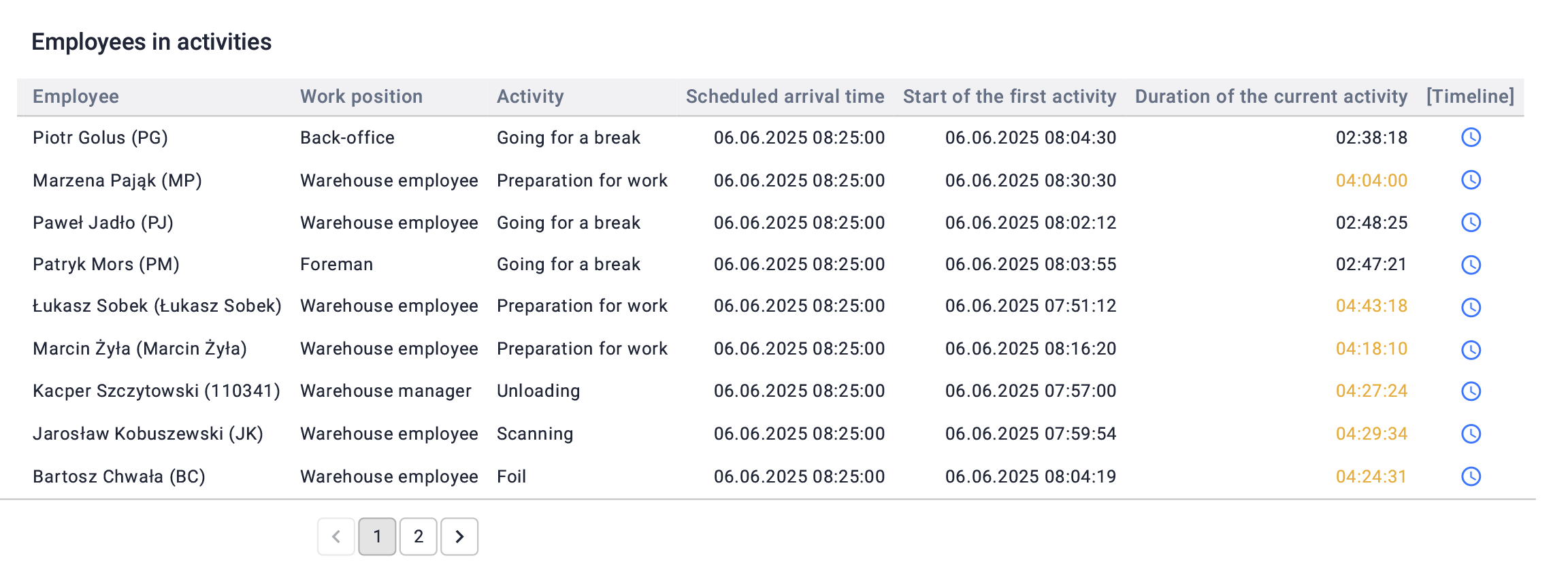Select the Kacper Szczytowski (110341) row name
Screen dimensions: 1568x571
[x=157, y=391]
